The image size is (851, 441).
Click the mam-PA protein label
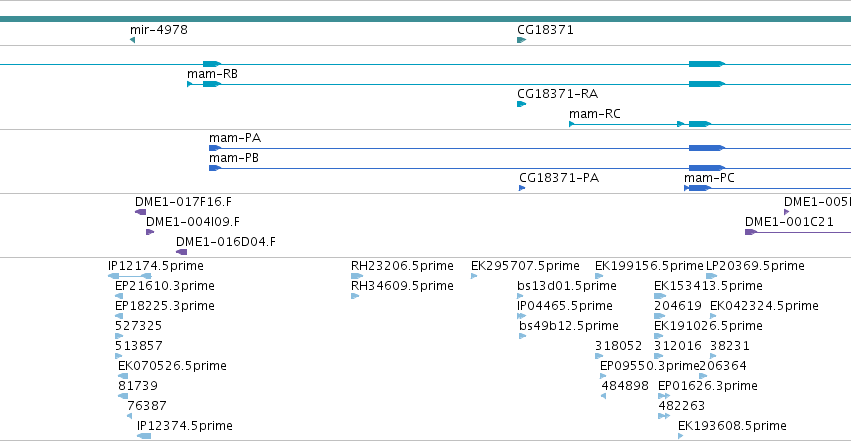point(234,138)
